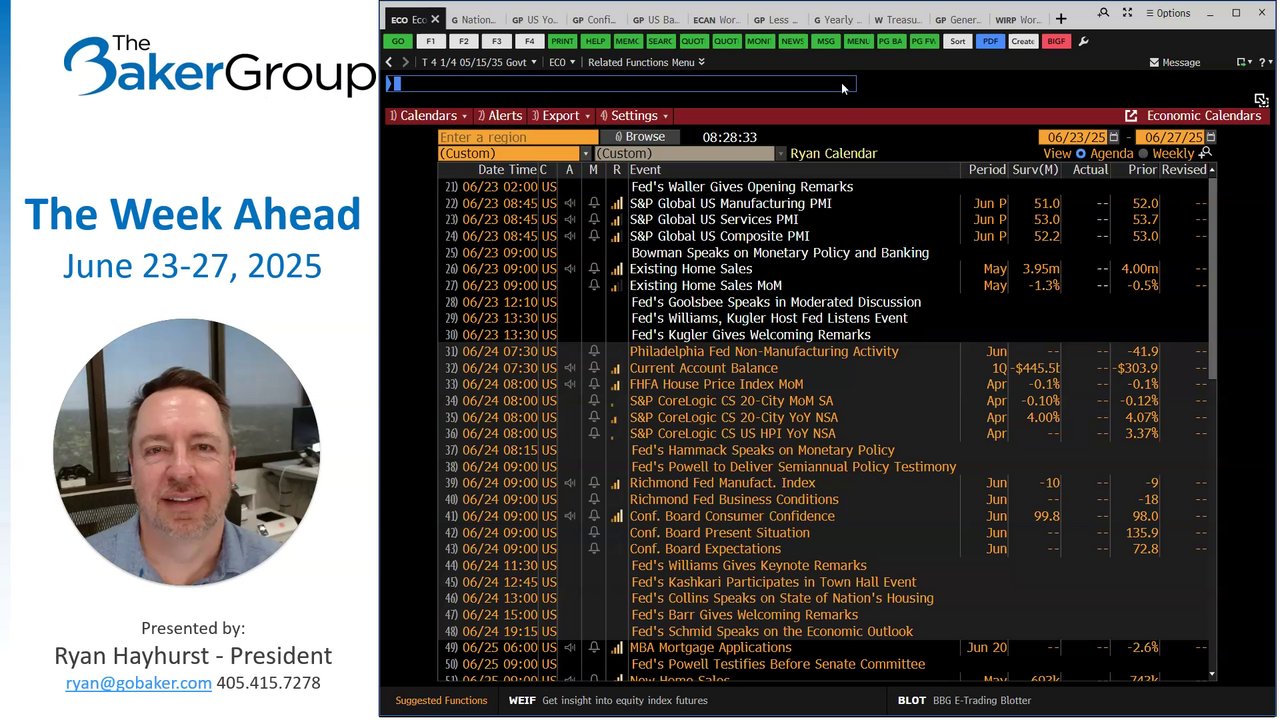Open the Calendars menu dropdown
1280x720 pixels.
tap(429, 116)
